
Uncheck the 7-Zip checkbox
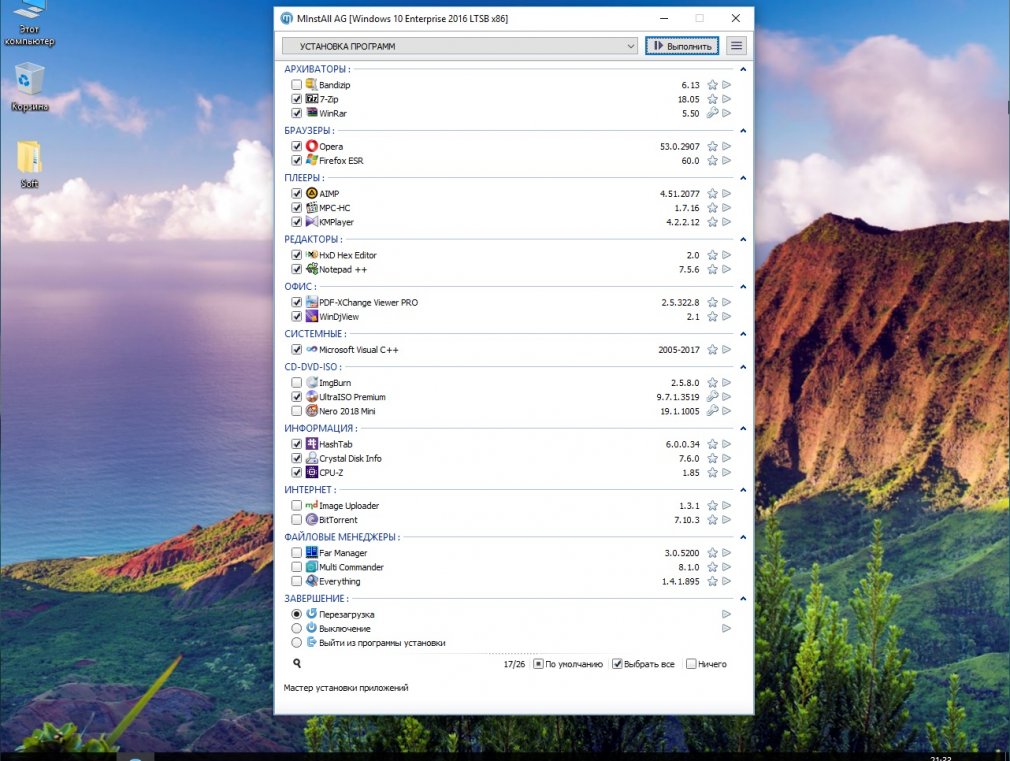[x=296, y=99]
